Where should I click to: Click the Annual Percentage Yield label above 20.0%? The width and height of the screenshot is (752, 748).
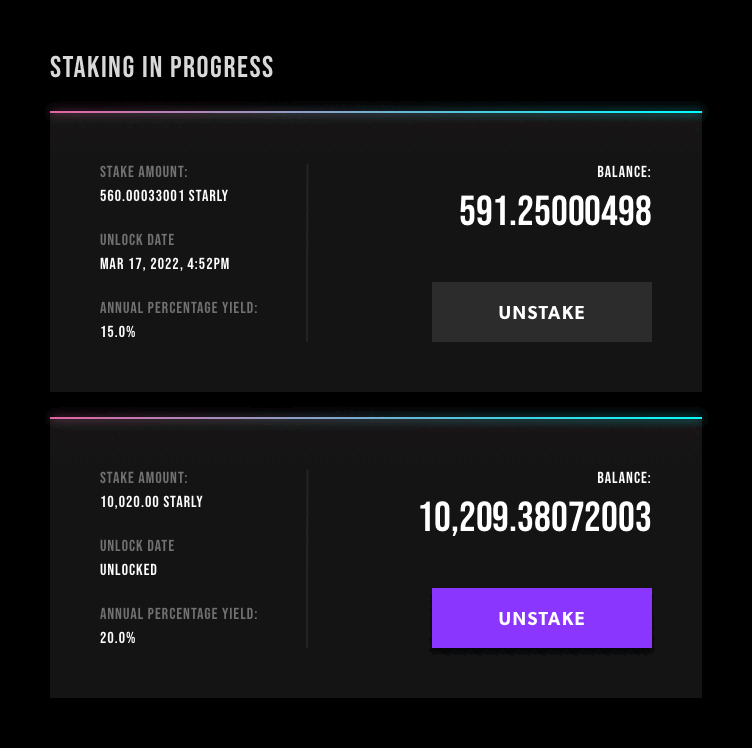pos(179,614)
